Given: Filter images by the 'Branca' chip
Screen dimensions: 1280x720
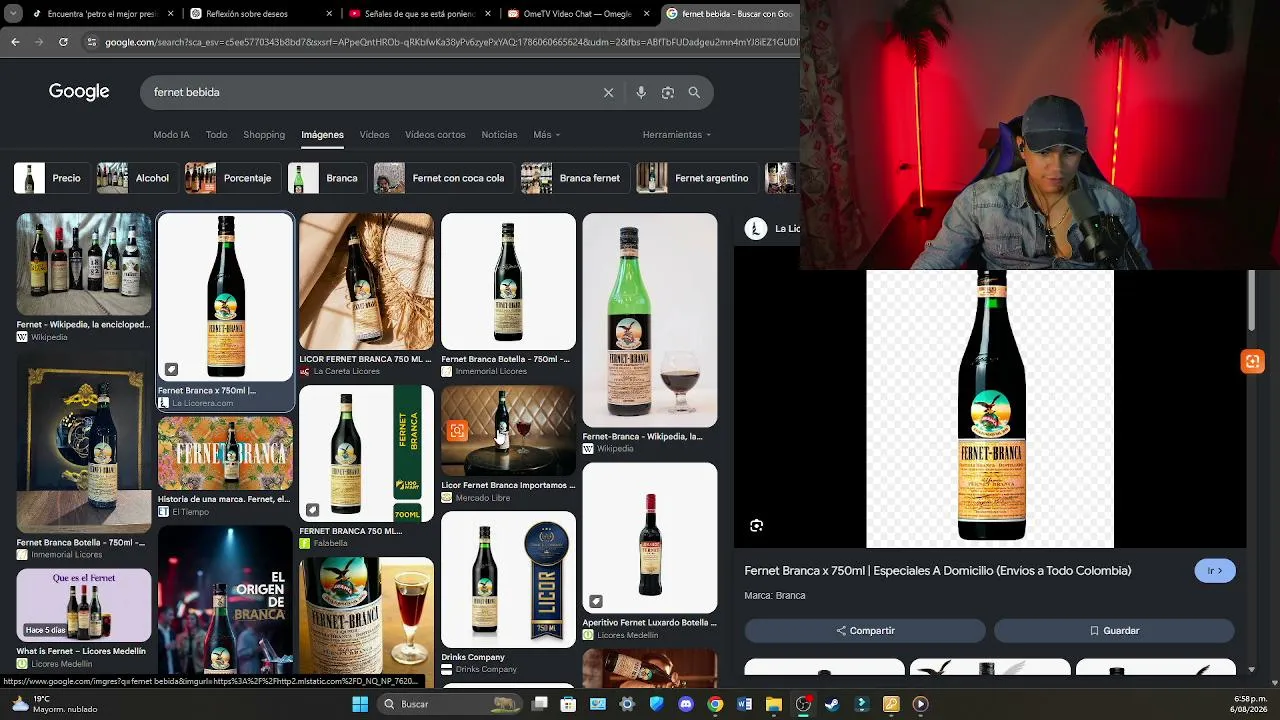Looking at the screenshot, I should [326, 178].
